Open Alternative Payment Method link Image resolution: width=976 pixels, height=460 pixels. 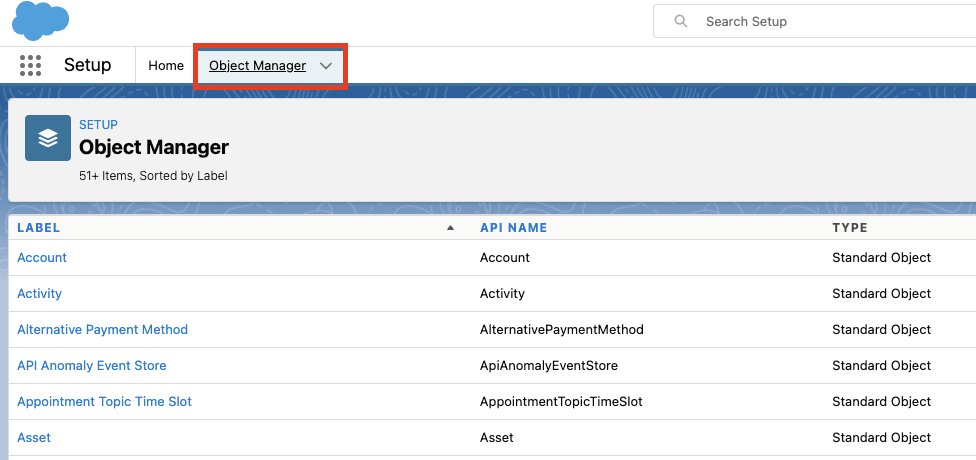tap(103, 329)
